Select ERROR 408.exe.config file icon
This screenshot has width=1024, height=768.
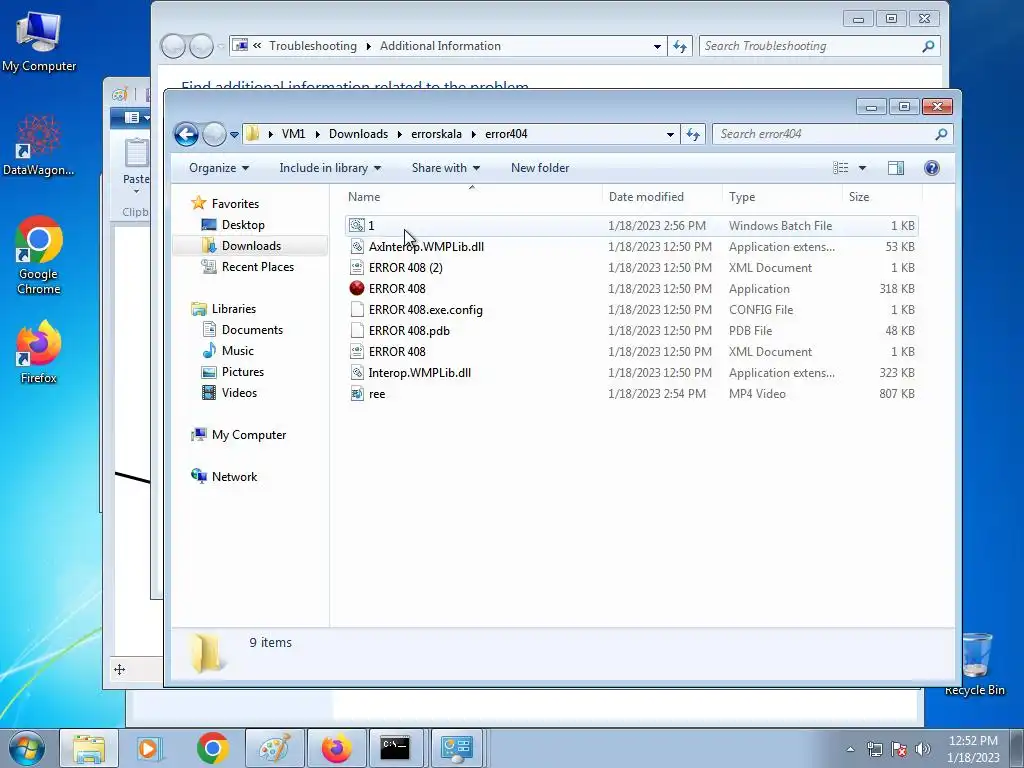357,310
